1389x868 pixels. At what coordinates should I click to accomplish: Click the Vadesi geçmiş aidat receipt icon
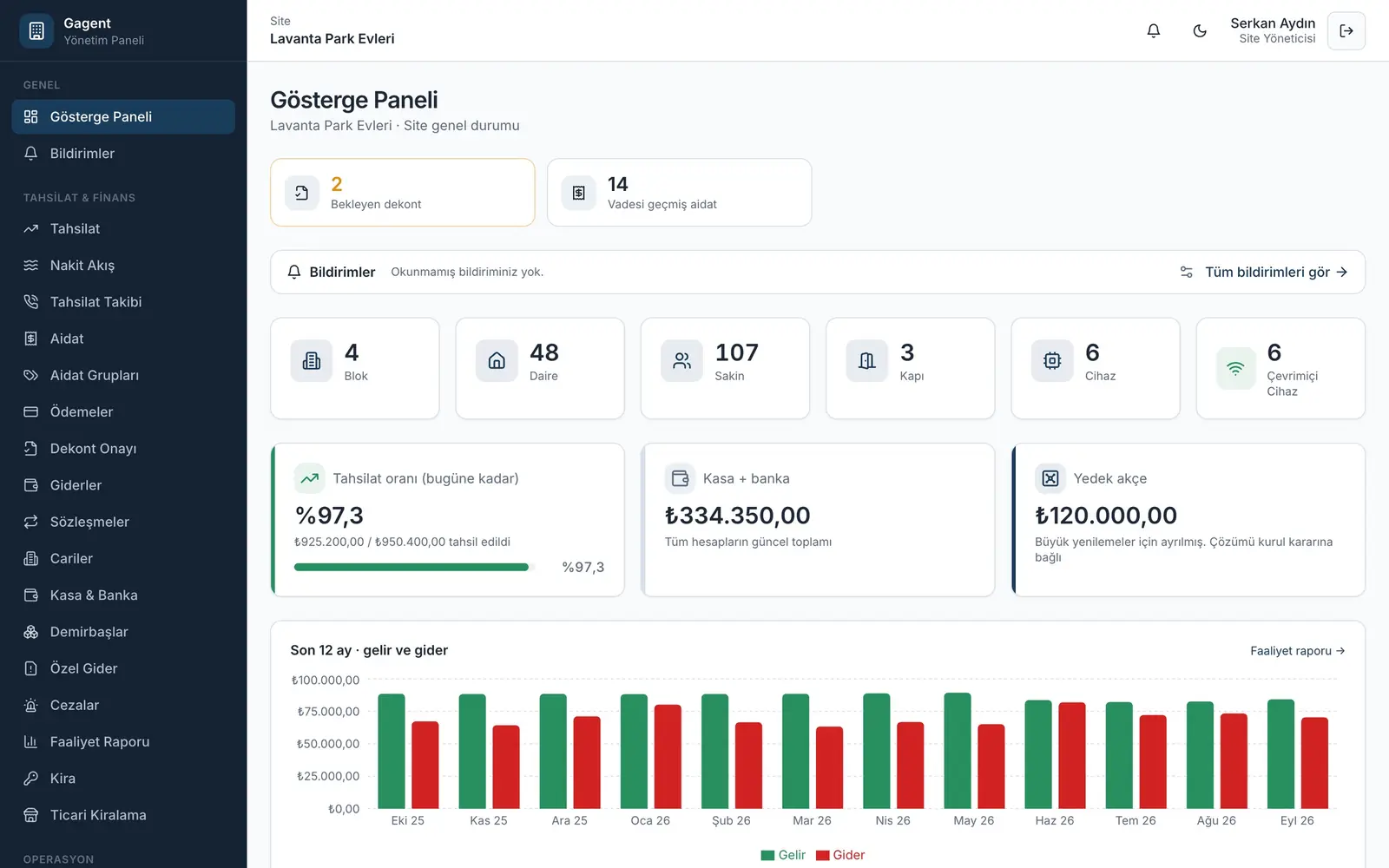pos(578,193)
